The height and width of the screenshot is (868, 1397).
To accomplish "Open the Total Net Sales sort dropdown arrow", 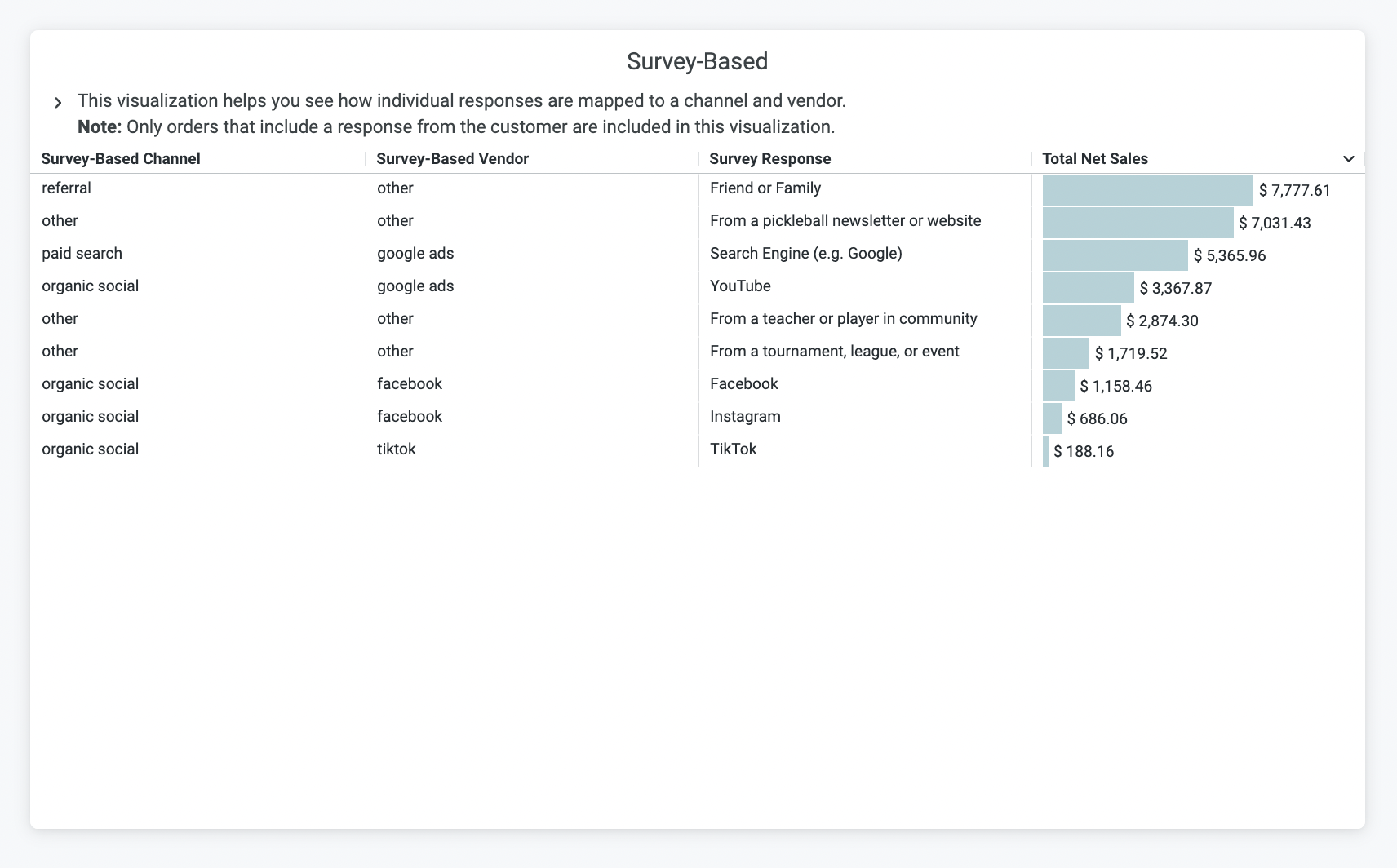I will (1348, 159).
